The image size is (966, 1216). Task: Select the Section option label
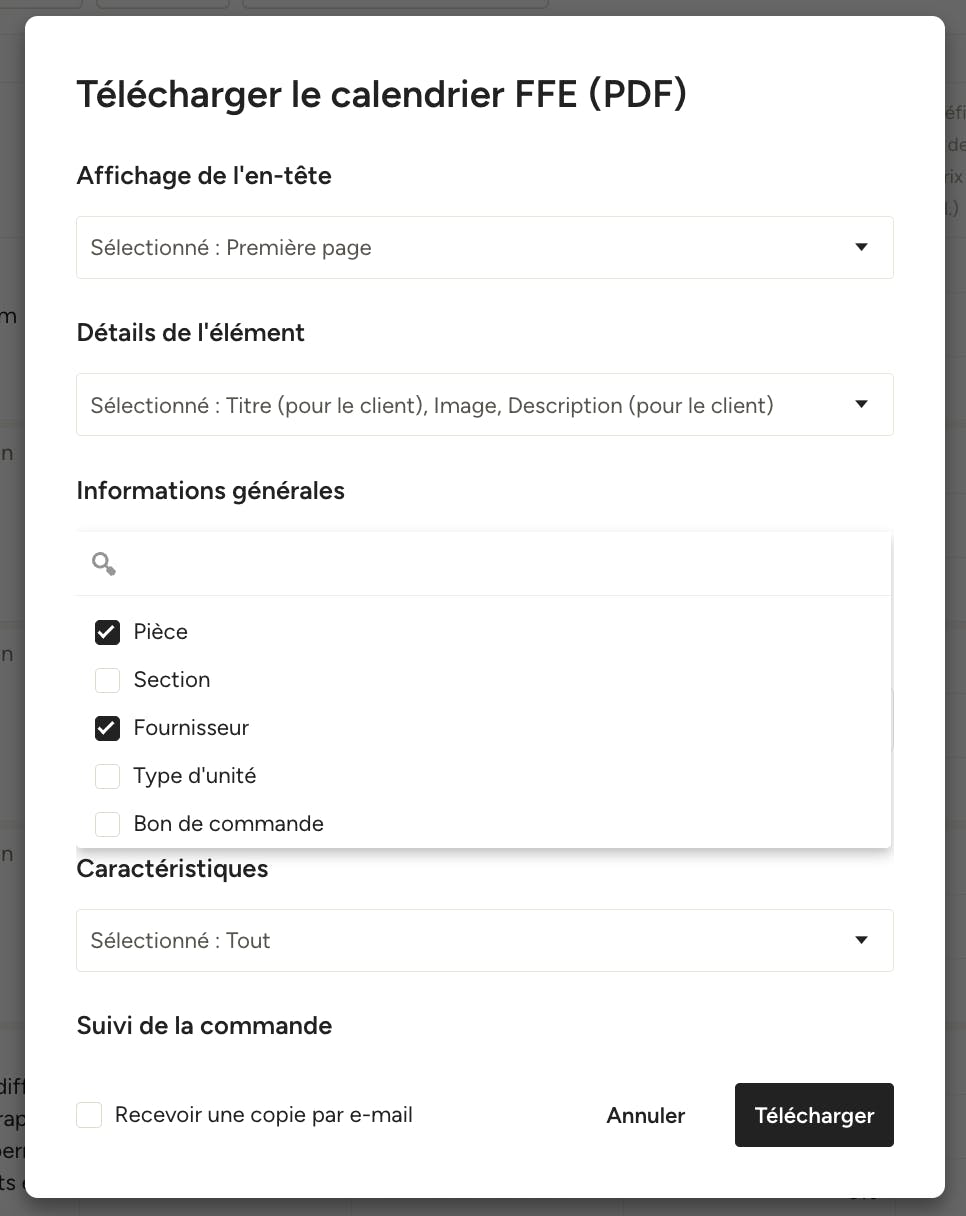point(172,680)
